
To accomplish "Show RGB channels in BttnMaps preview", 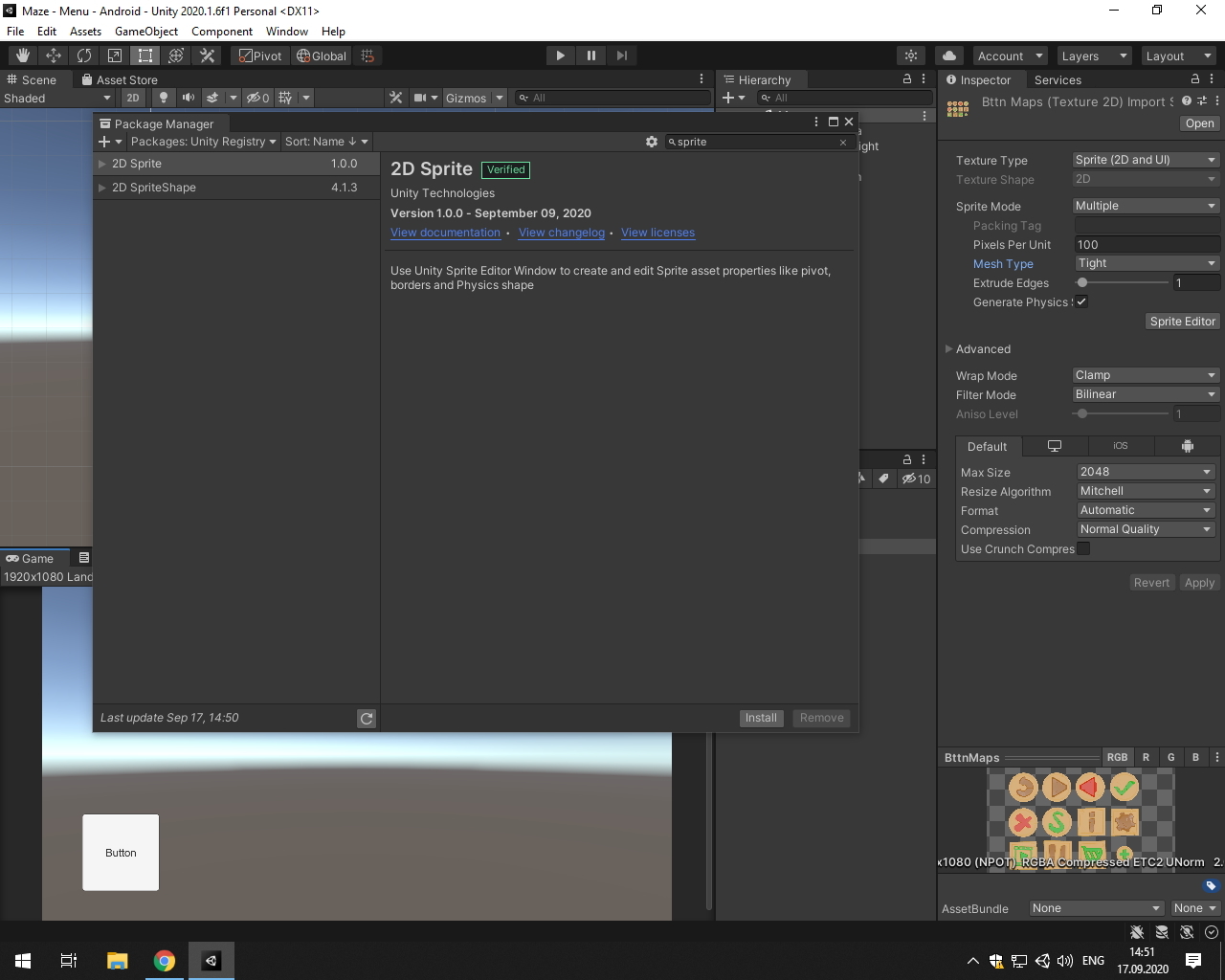I will [x=1117, y=757].
